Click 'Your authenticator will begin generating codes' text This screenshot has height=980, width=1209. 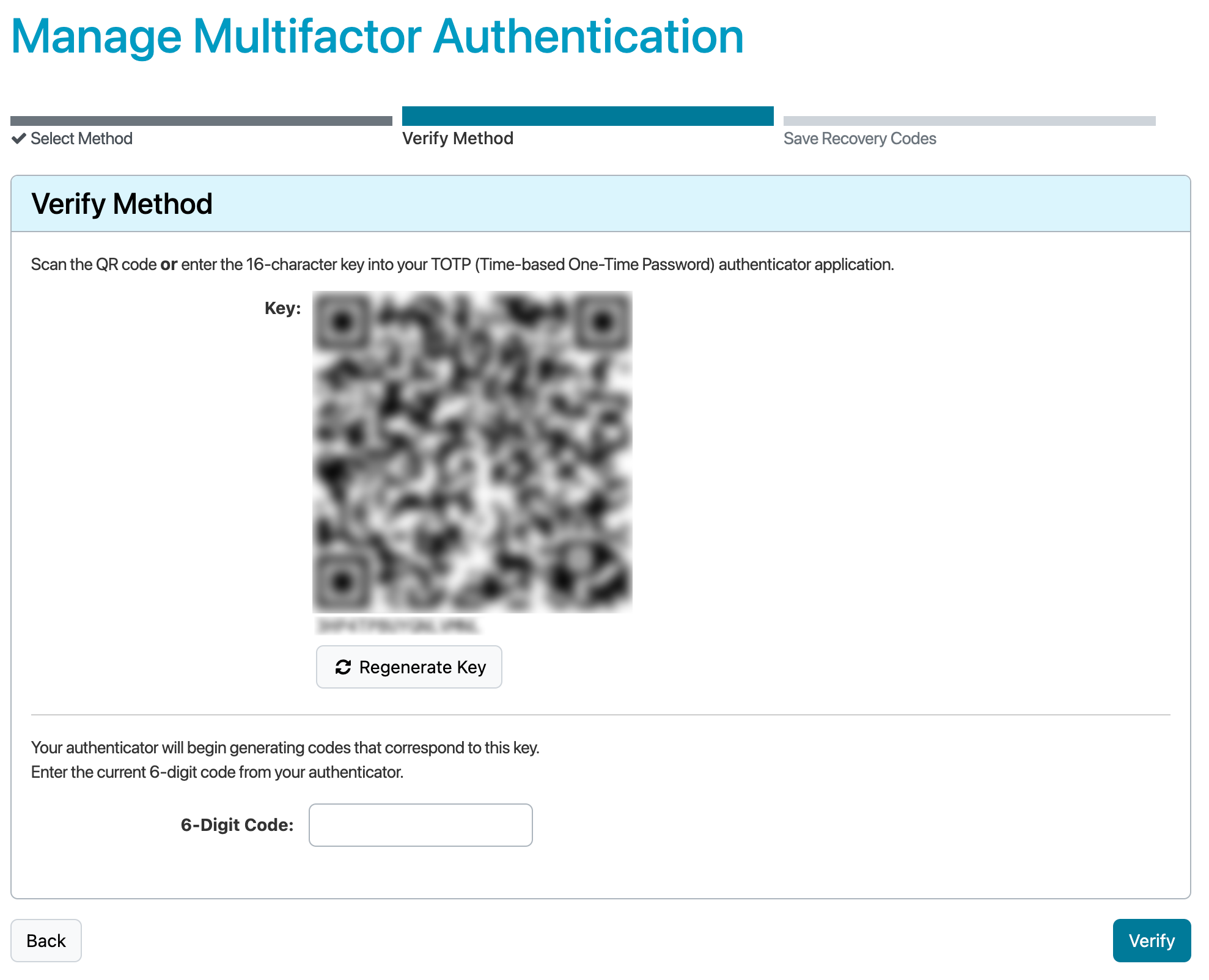tap(285, 748)
